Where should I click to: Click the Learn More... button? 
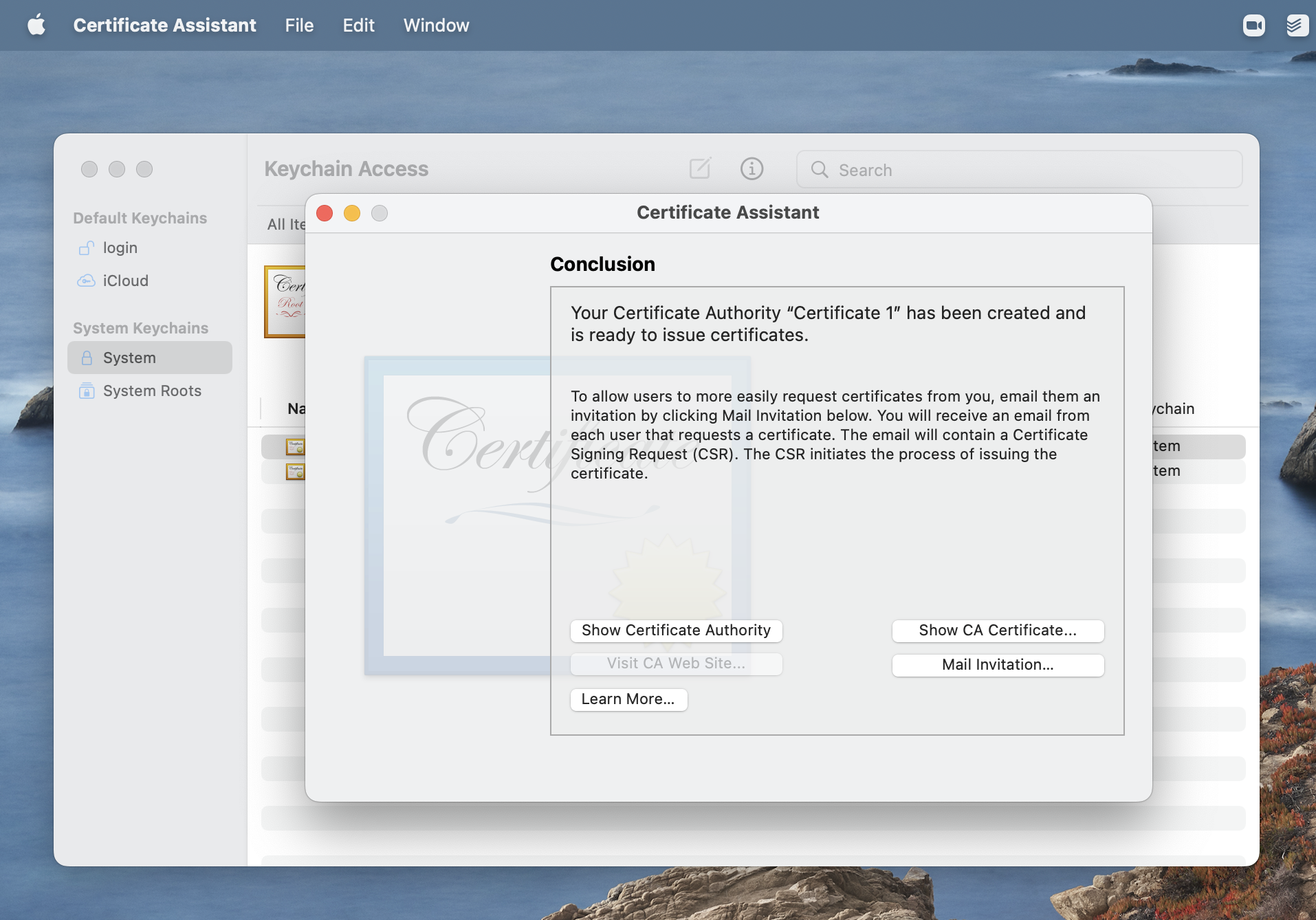[x=628, y=699]
